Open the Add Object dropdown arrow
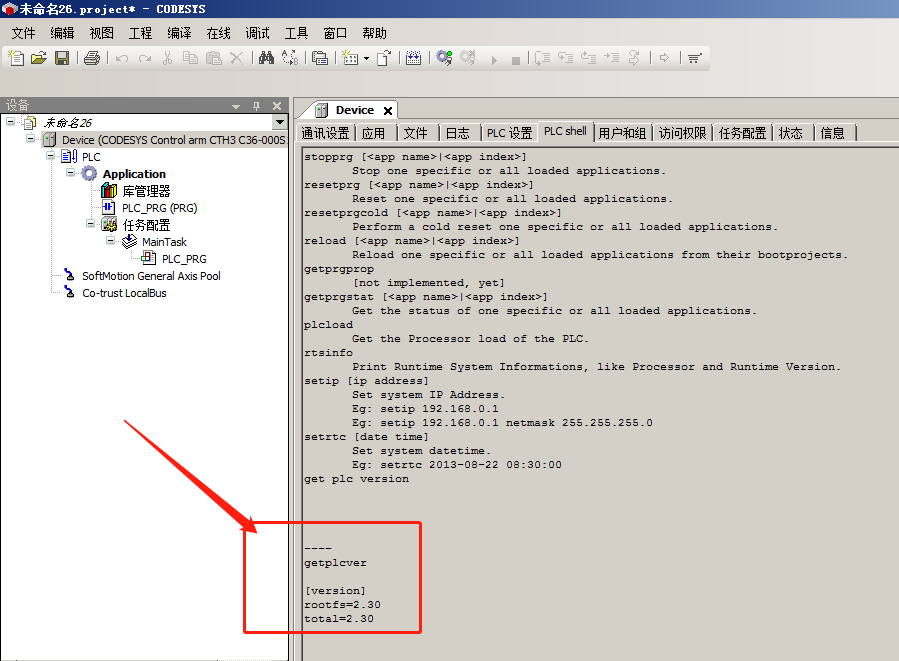Screen dimensions: 899x661 coord(366,58)
